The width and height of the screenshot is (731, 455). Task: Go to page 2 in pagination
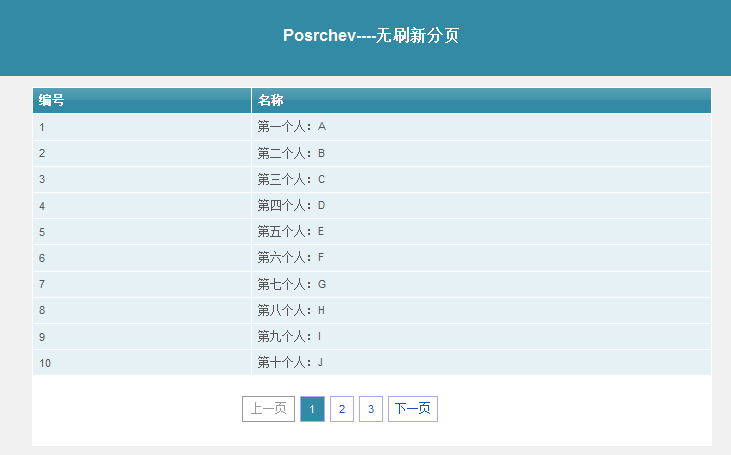pos(342,409)
